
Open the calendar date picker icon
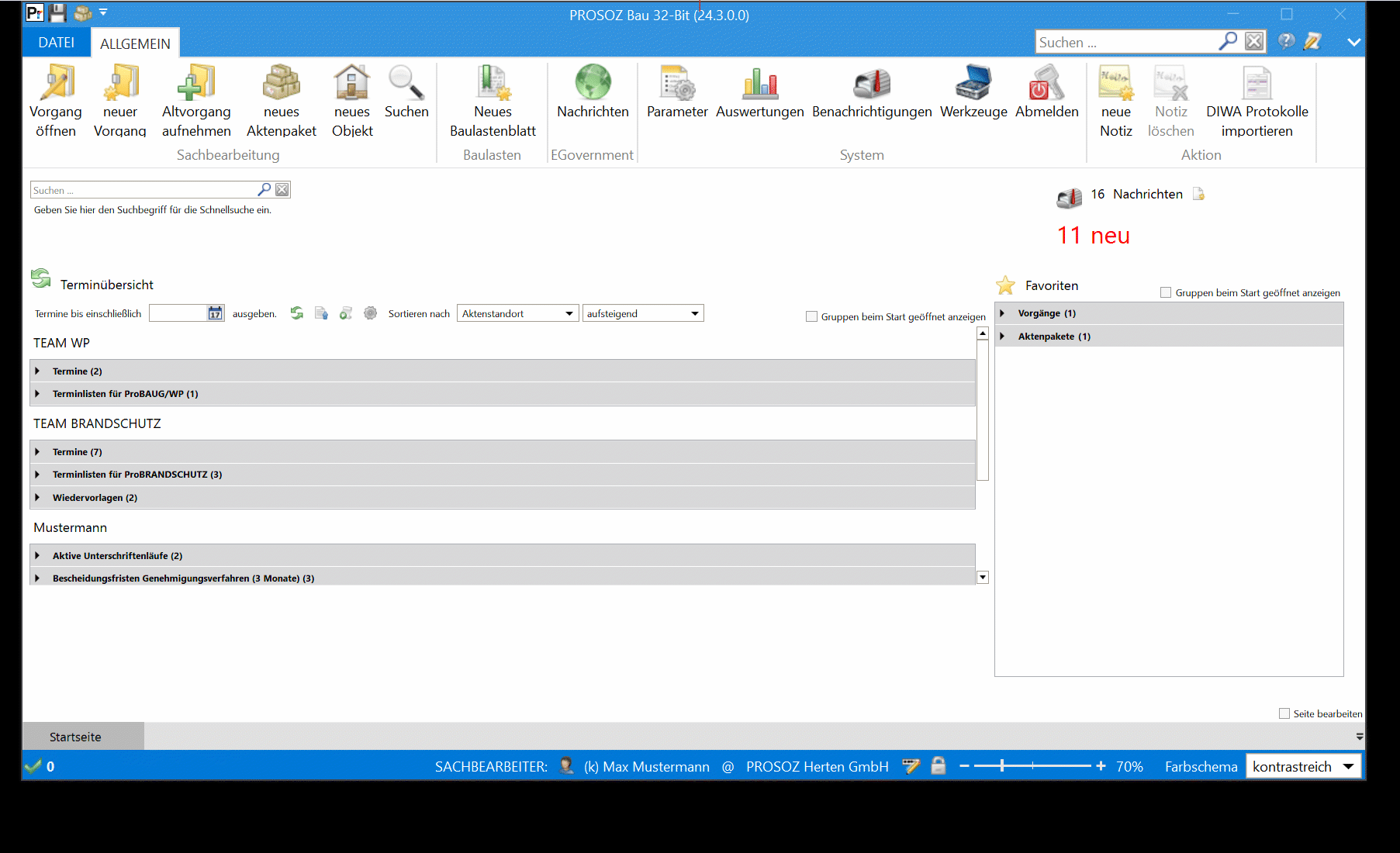[215, 313]
